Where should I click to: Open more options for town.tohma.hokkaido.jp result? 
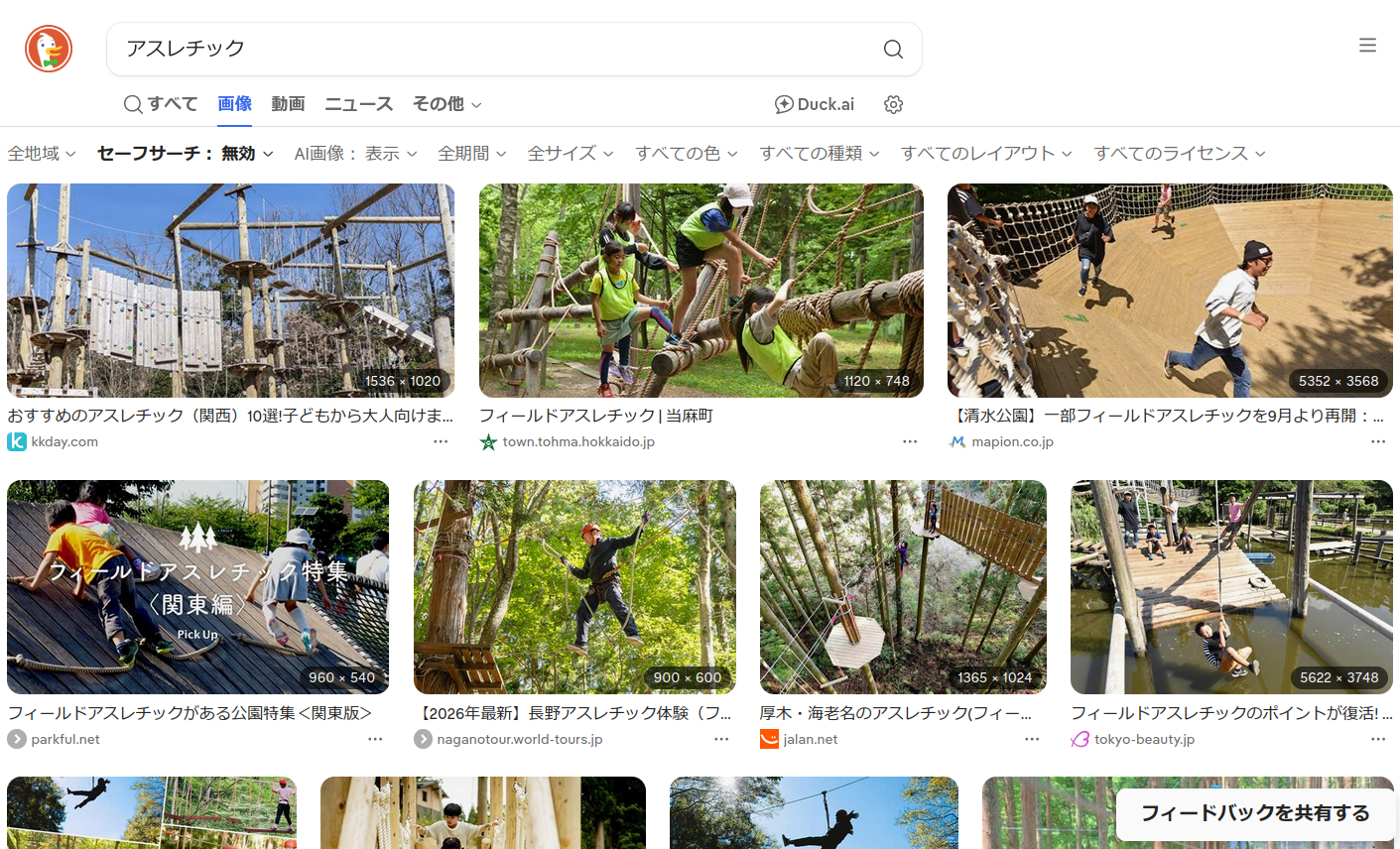click(910, 441)
